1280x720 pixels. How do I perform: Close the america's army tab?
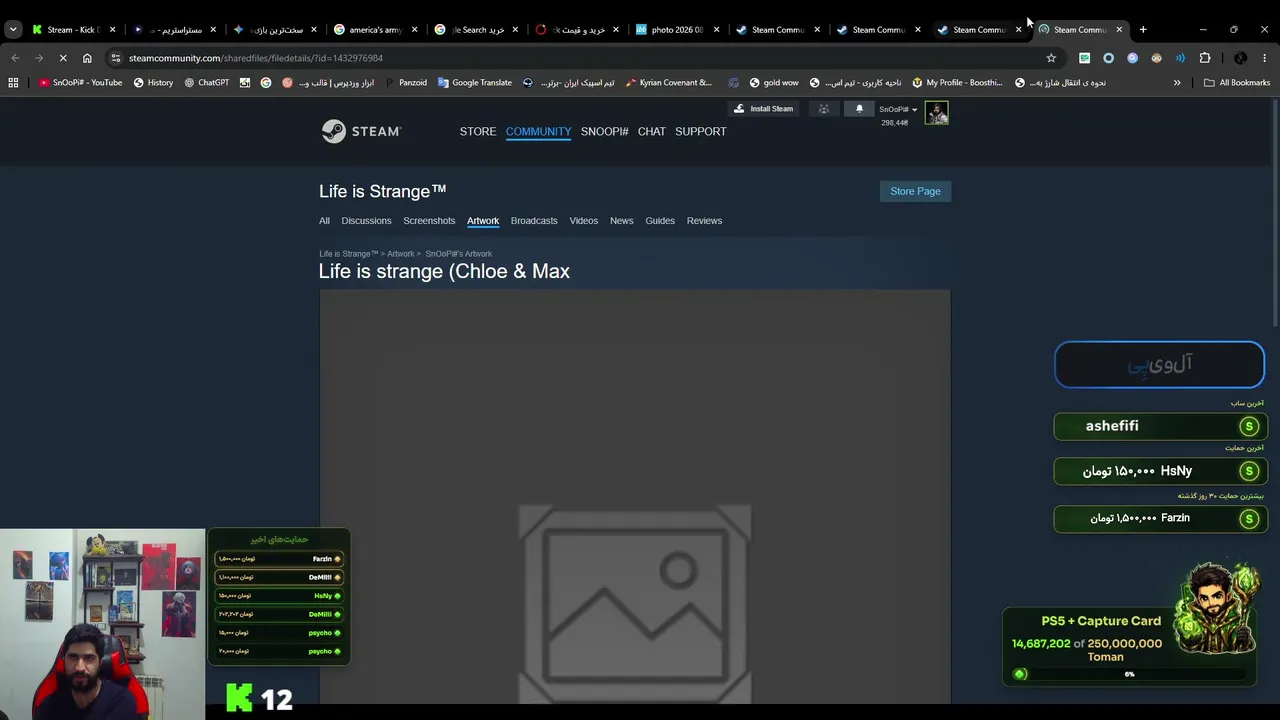pyautogui.click(x=414, y=30)
